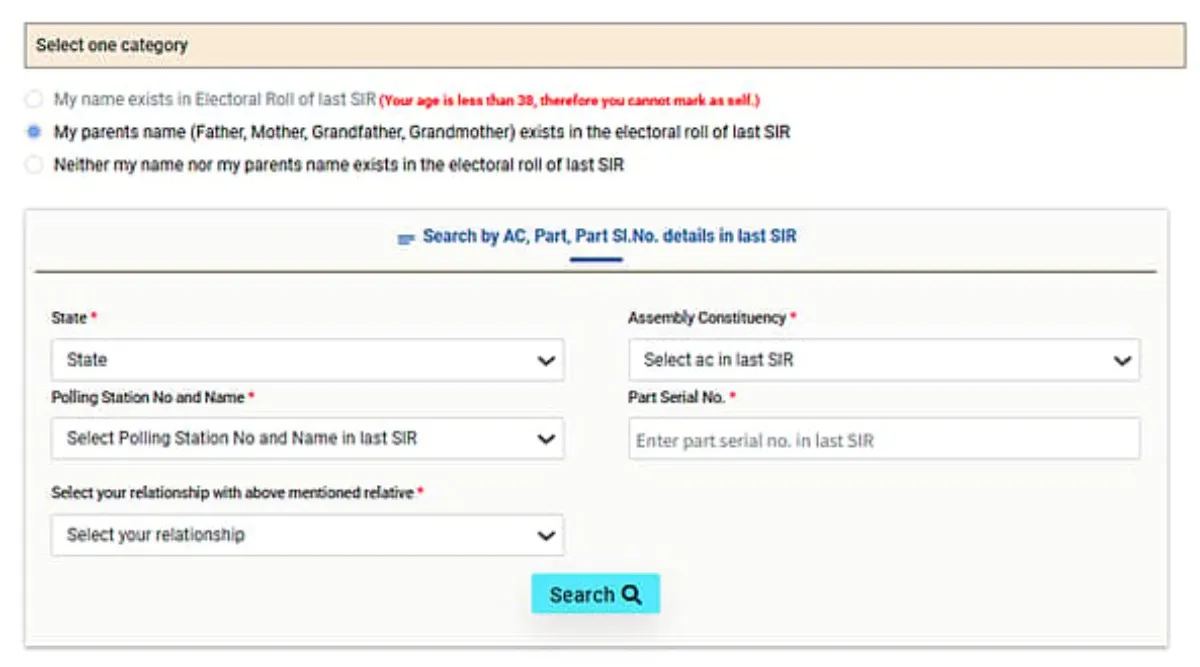Click chevron arrow in relationship field
The width and height of the screenshot is (1200, 667).
click(x=546, y=536)
